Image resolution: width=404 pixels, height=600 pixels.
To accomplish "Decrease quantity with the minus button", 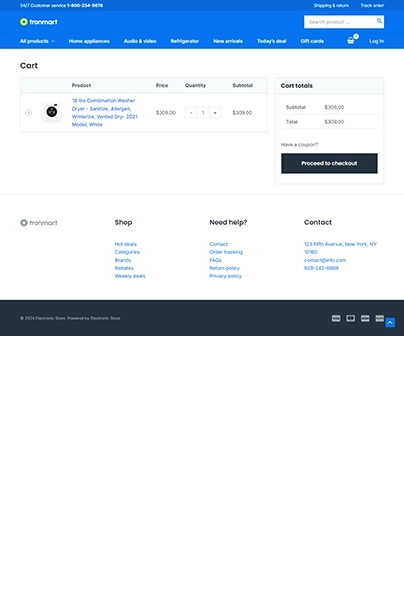I will [x=191, y=112].
